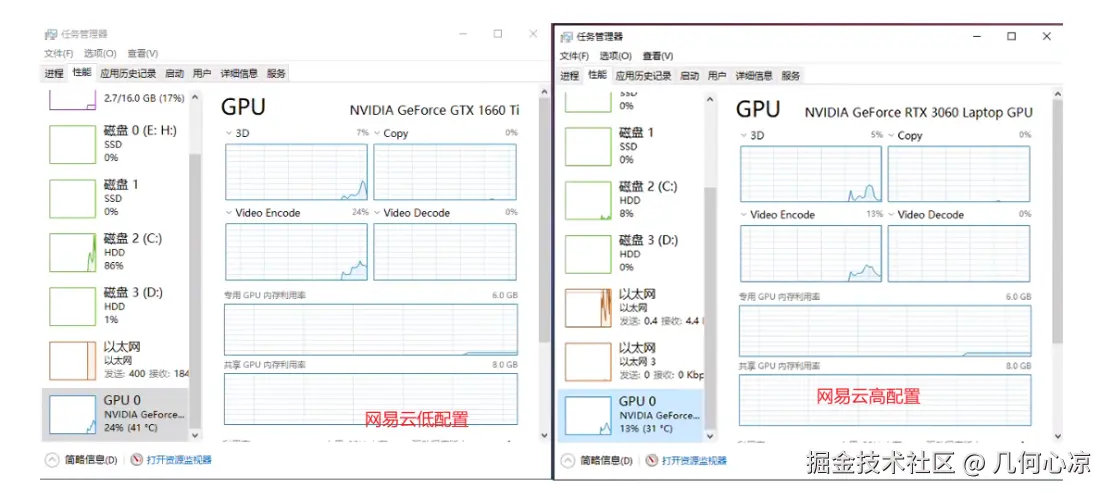Open 文件(F) menu in right Task Manager

[x=574, y=56]
